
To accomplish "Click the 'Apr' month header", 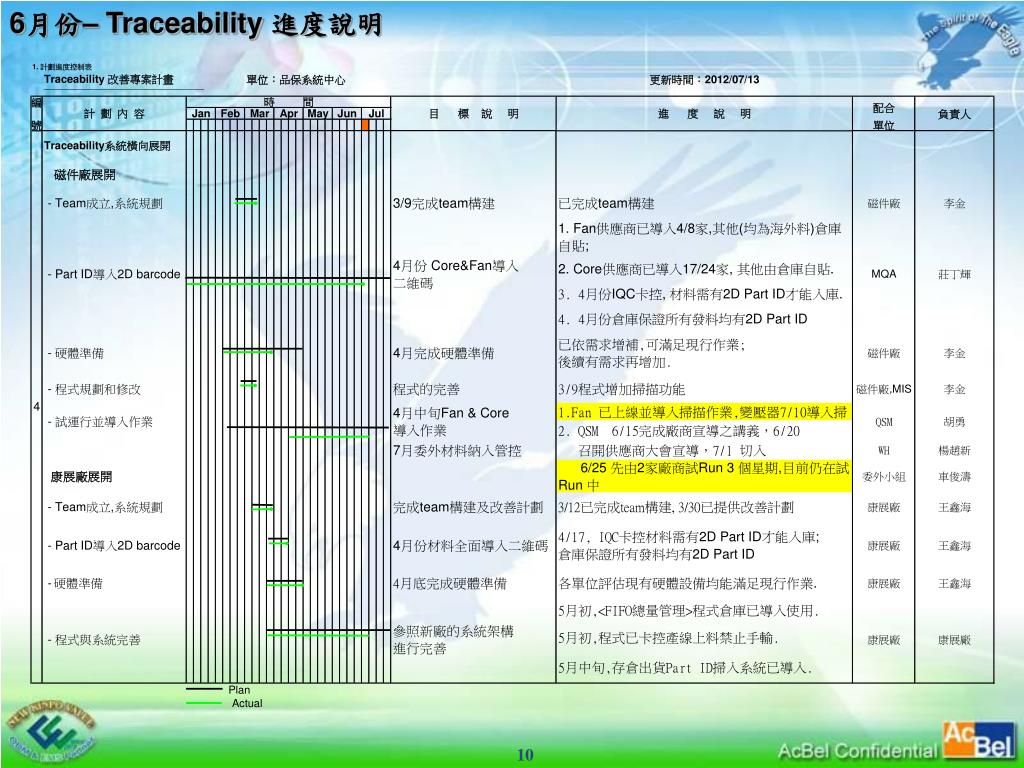I will [289, 114].
